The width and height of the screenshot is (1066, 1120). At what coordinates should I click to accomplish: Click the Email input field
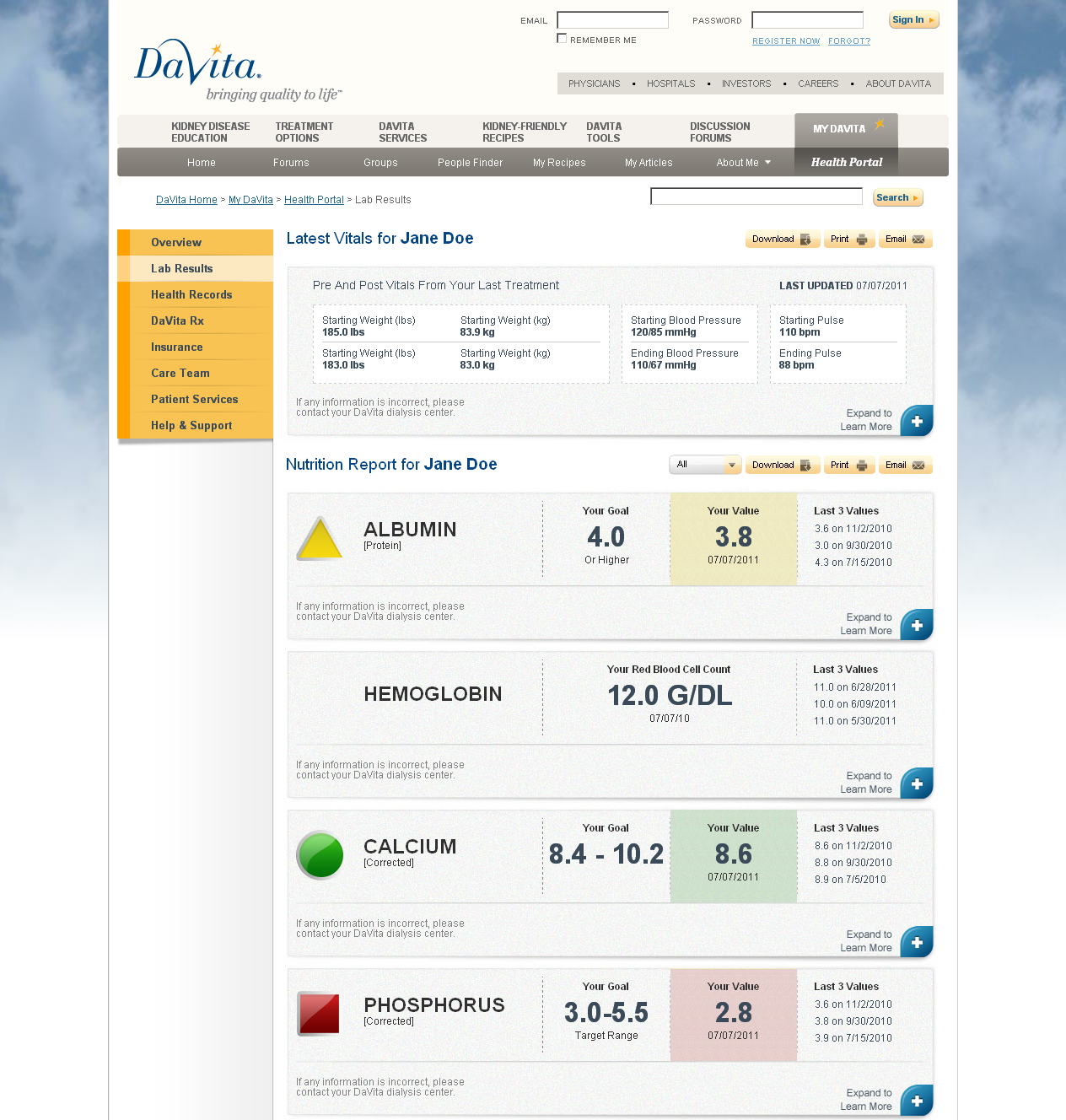click(x=613, y=20)
